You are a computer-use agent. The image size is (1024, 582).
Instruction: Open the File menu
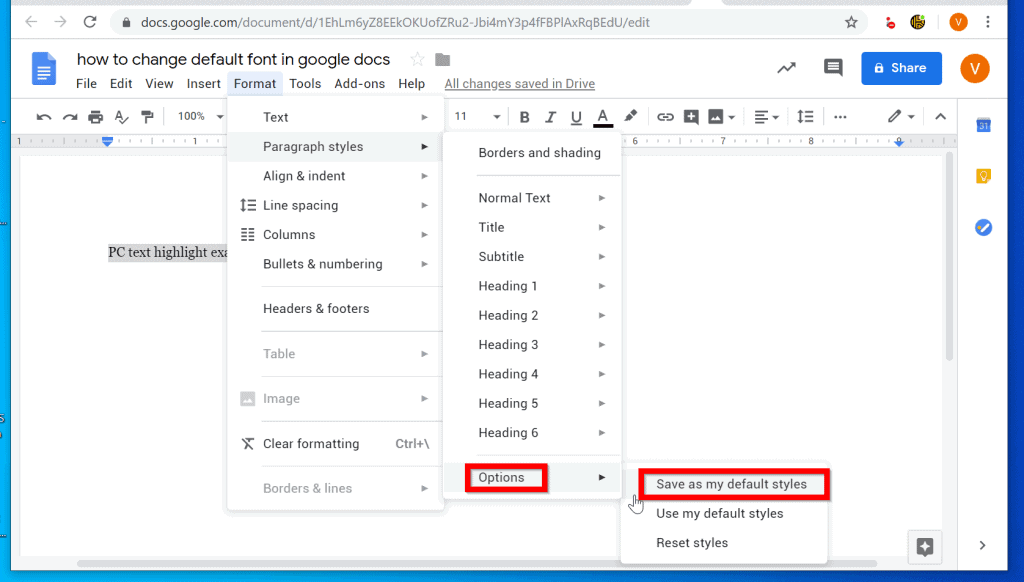click(x=86, y=84)
